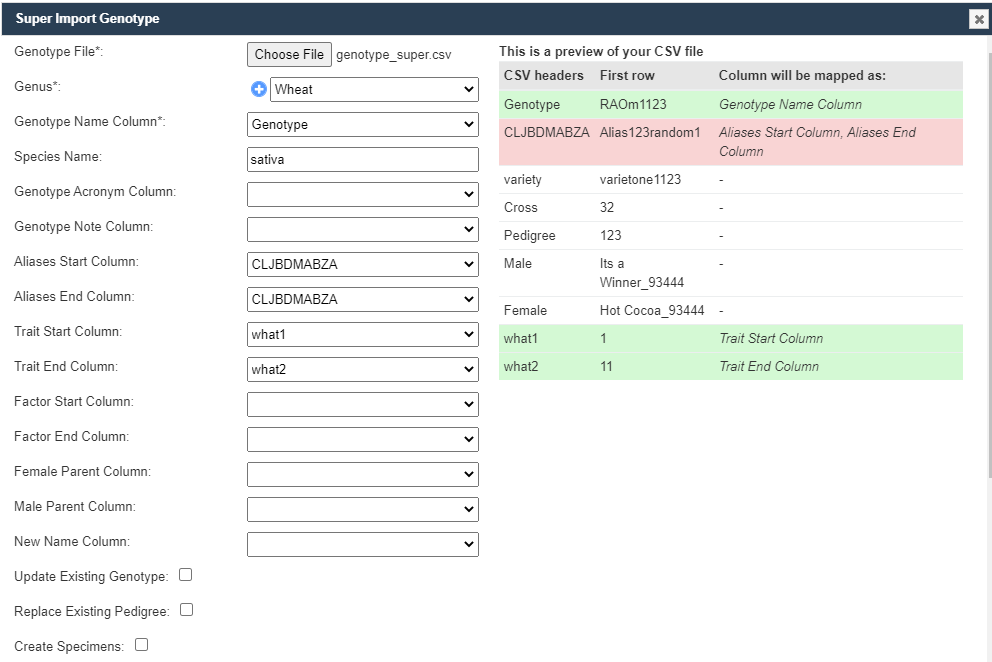Close the Super Import Genotype dialog

click(978, 19)
